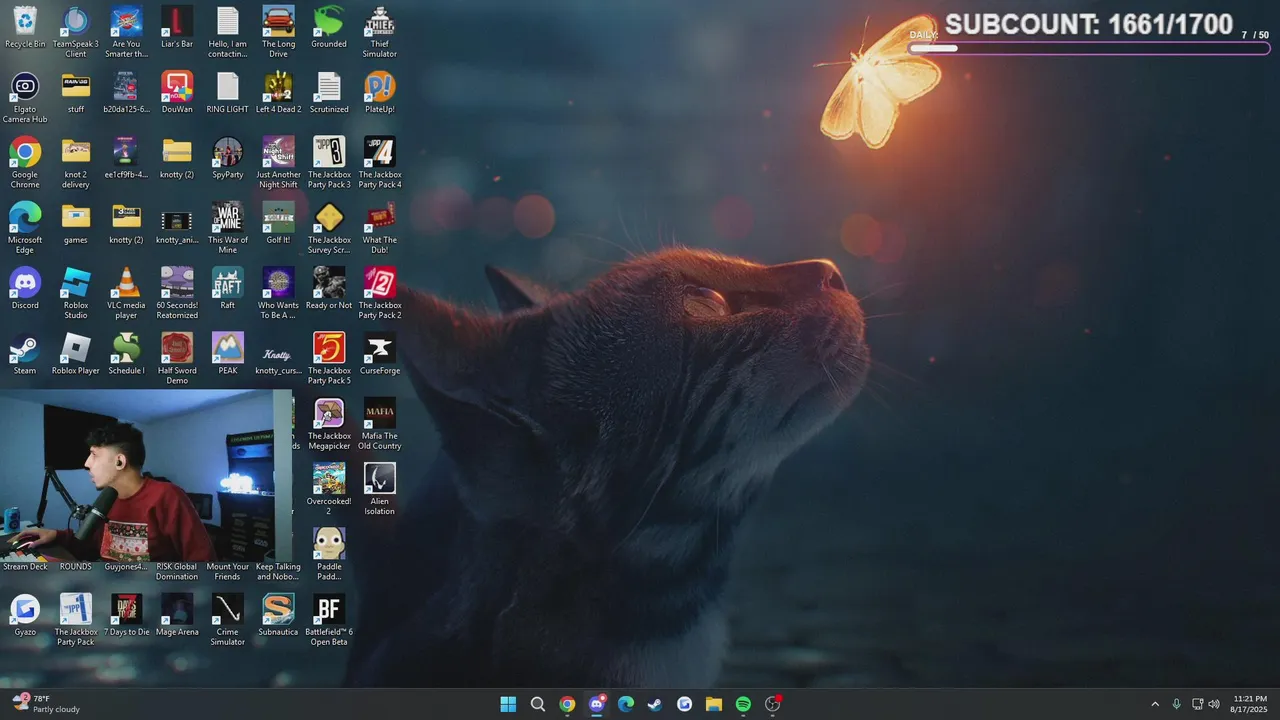
Task: Select the 60 Seconds! Reatomized icon
Action: tap(177, 293)
